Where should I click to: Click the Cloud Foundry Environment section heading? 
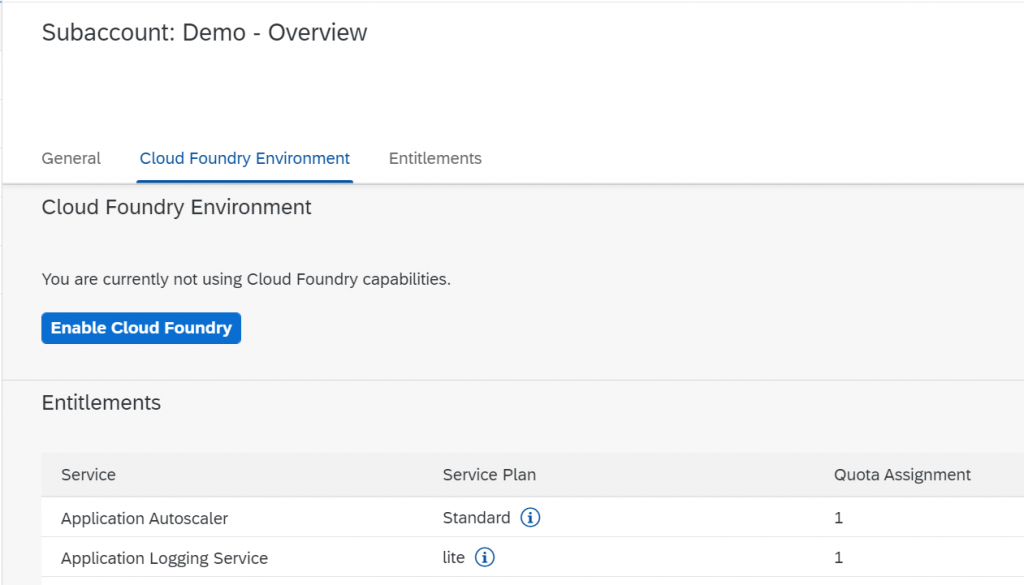click(176, 207)
